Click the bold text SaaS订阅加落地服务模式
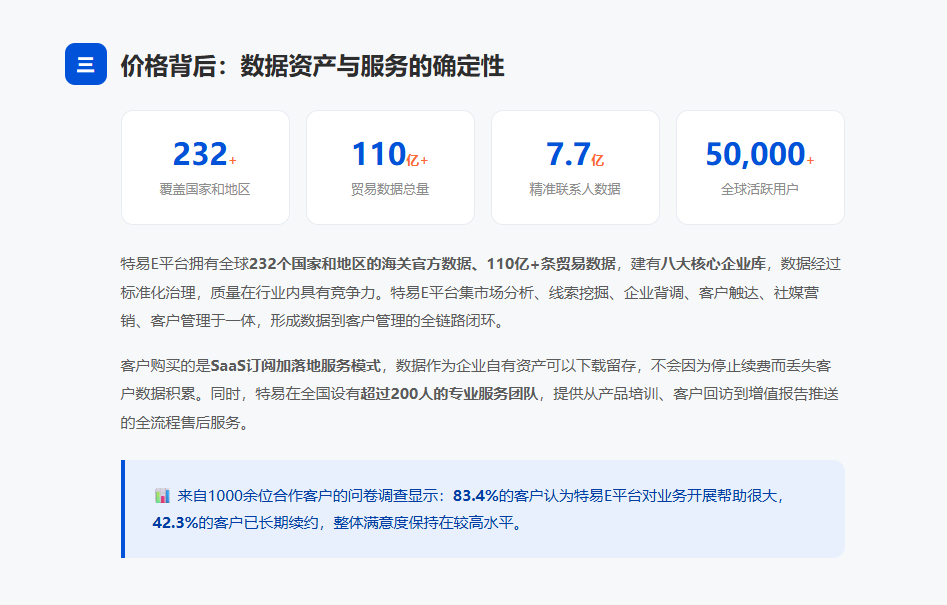Screen dimensions: 947x605 (296, 366)
